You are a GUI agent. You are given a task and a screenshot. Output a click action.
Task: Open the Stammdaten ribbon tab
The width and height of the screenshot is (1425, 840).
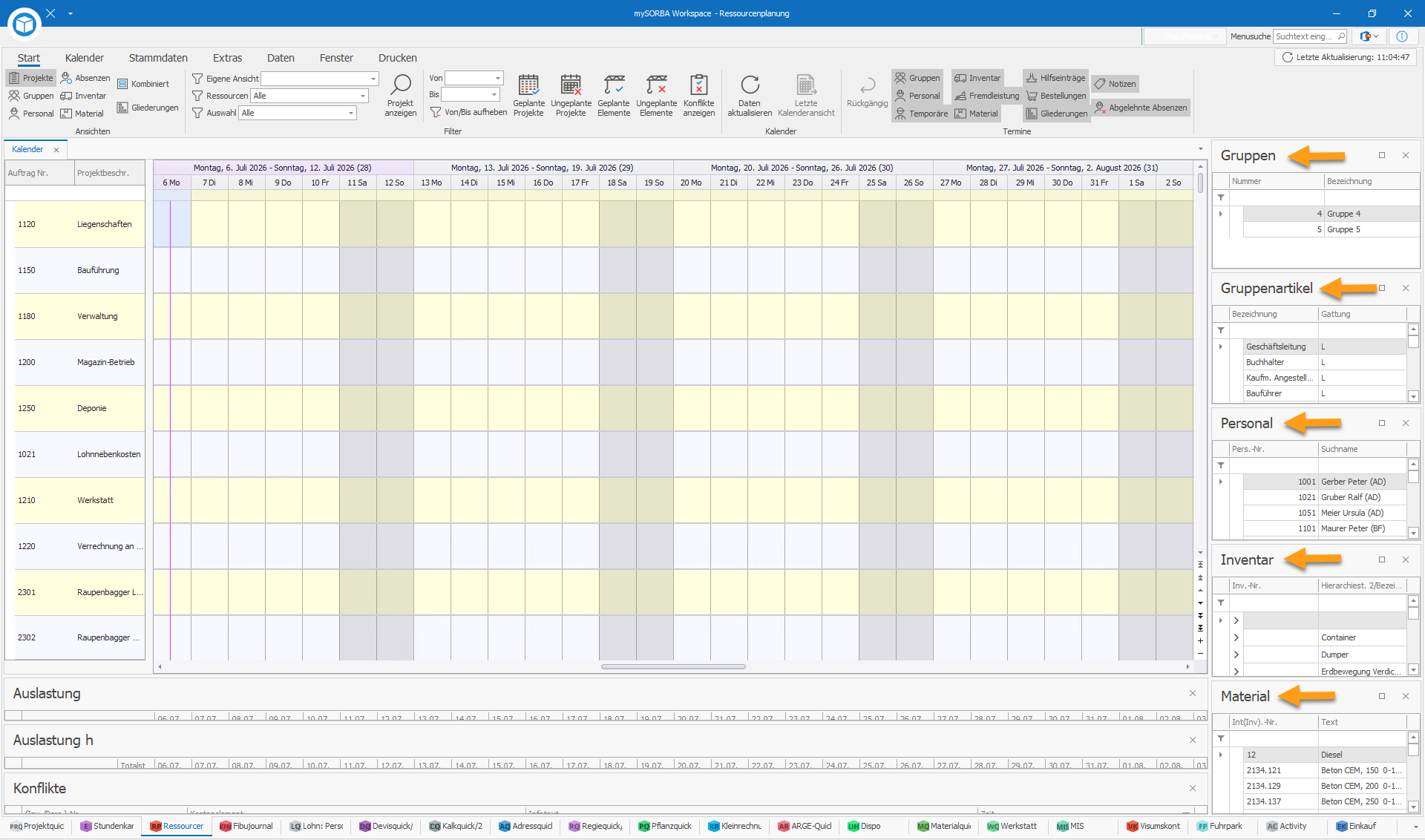[158, 58]
